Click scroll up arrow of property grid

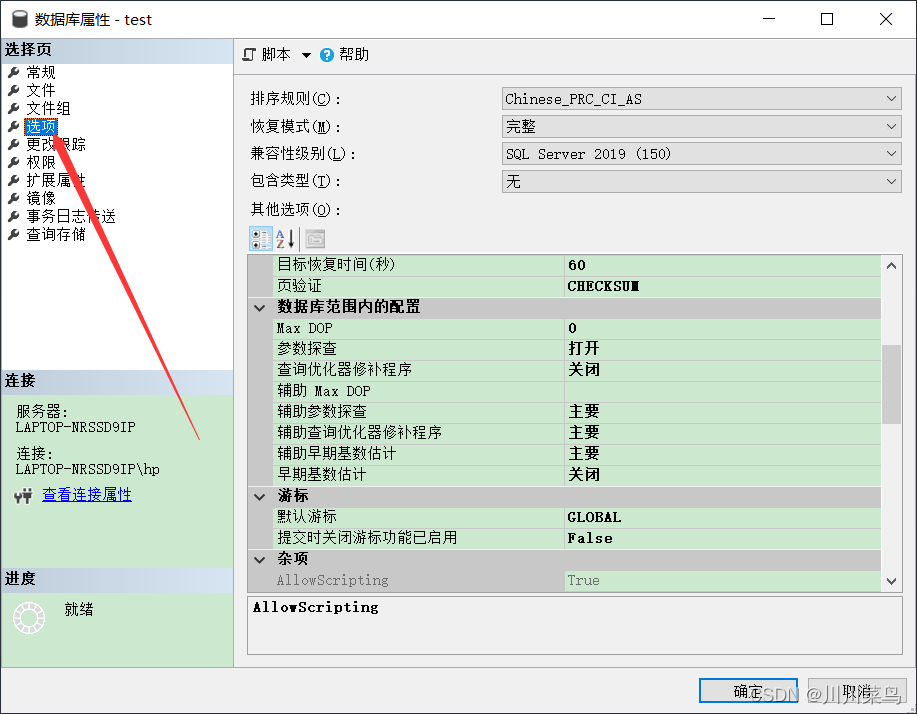[891, 265]
